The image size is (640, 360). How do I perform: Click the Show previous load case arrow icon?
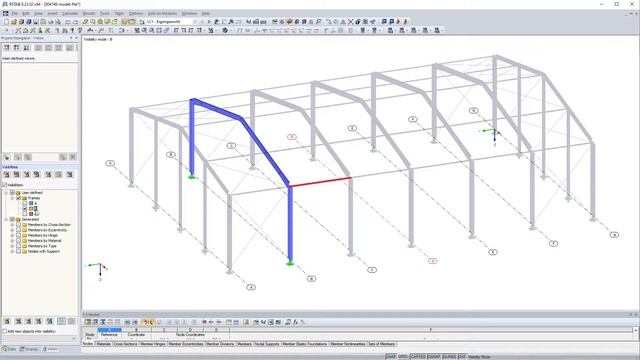coord(202,22)
